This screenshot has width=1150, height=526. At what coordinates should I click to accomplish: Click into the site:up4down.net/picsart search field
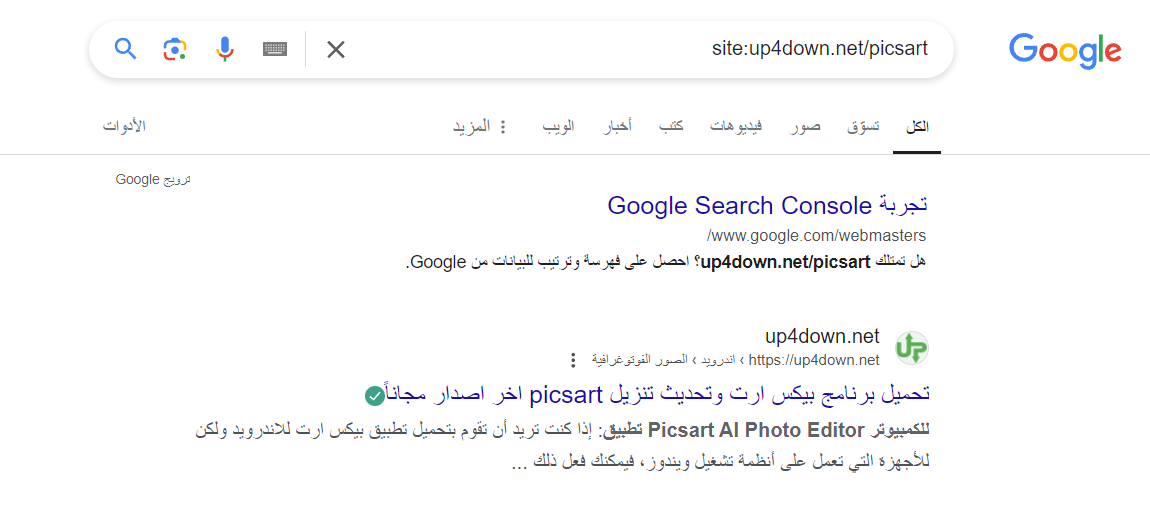640,49
